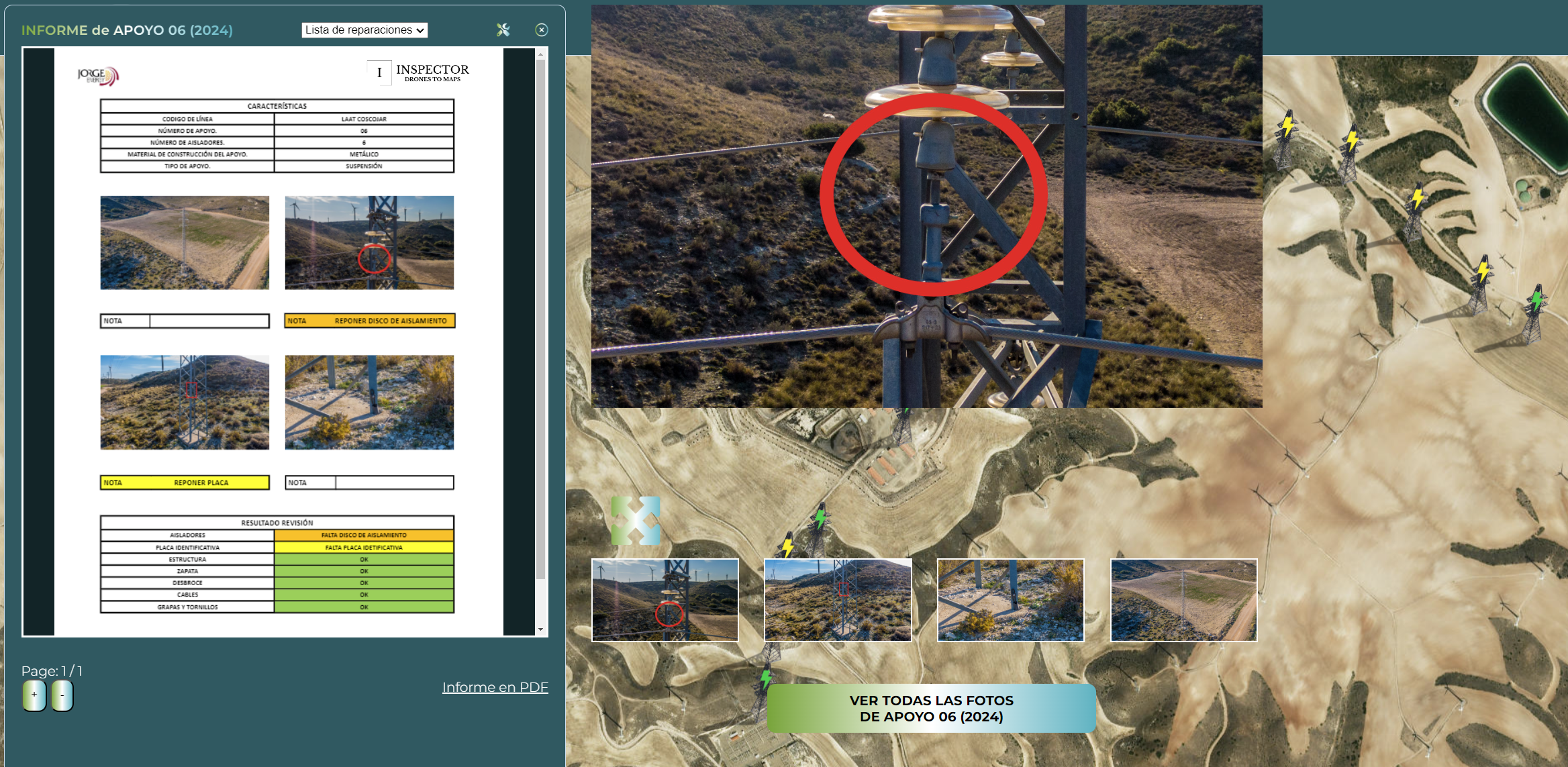
Task: Click the repair tools wrench icon
Action: (x=503, y=30)
